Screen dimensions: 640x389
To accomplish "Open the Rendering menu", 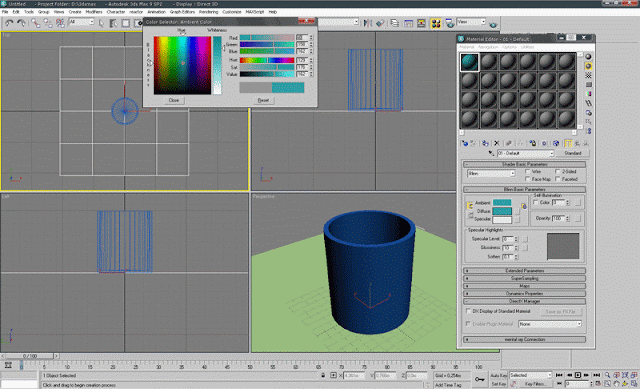I will pos(209,12).
